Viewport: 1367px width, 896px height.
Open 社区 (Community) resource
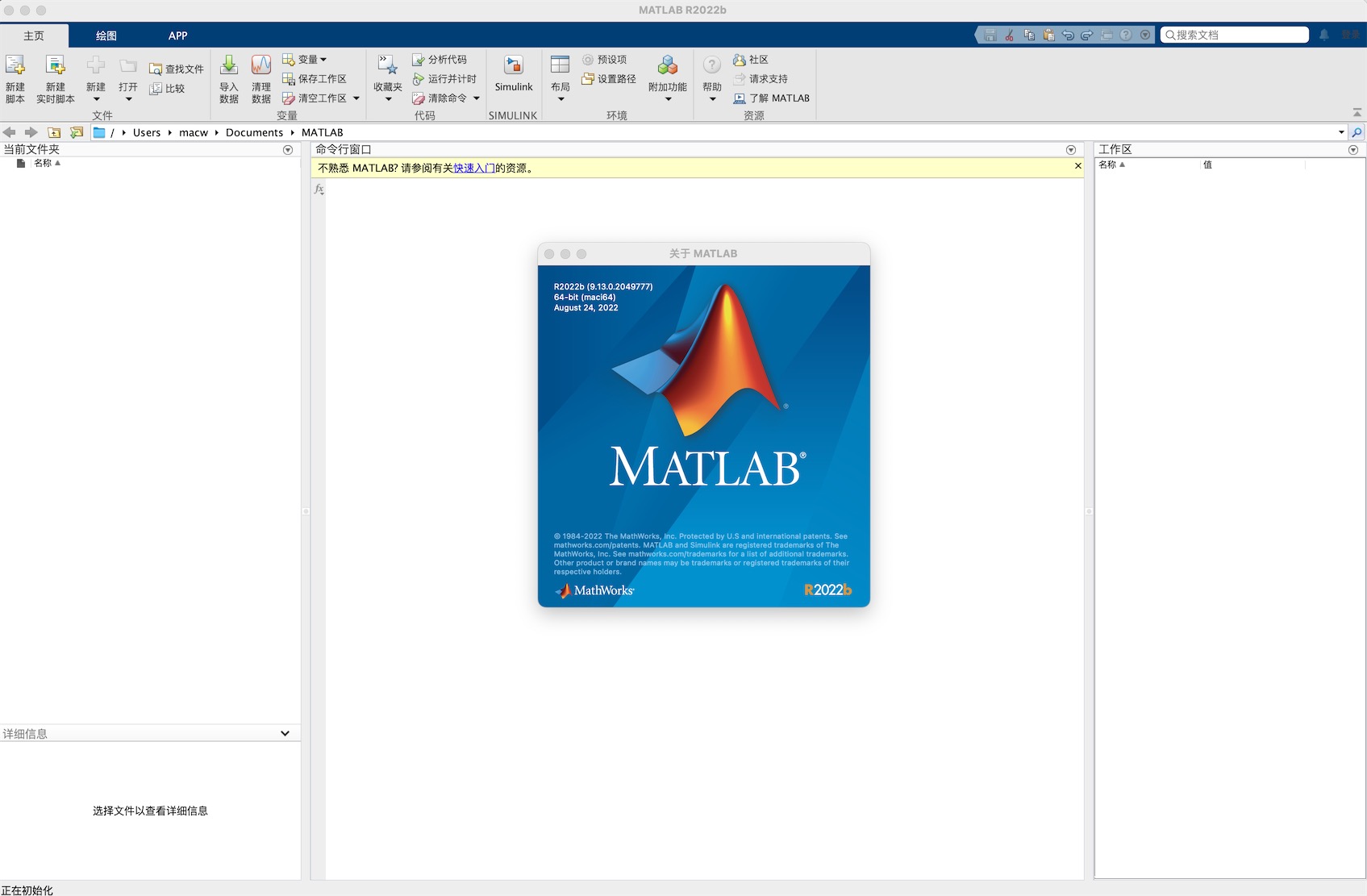pyautogui.click(x=751, y=60)
